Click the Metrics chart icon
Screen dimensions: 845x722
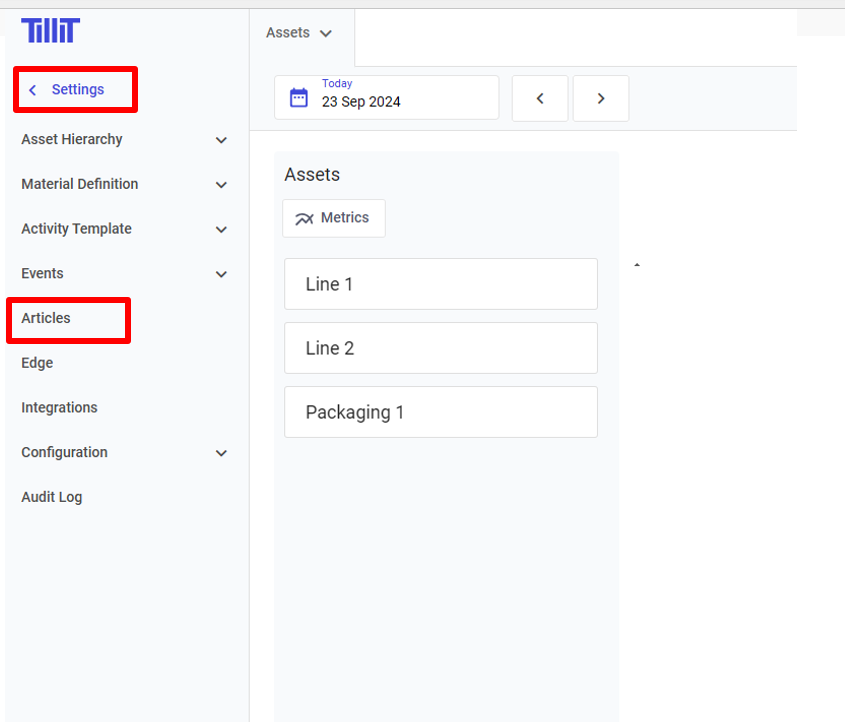(304, 219)
